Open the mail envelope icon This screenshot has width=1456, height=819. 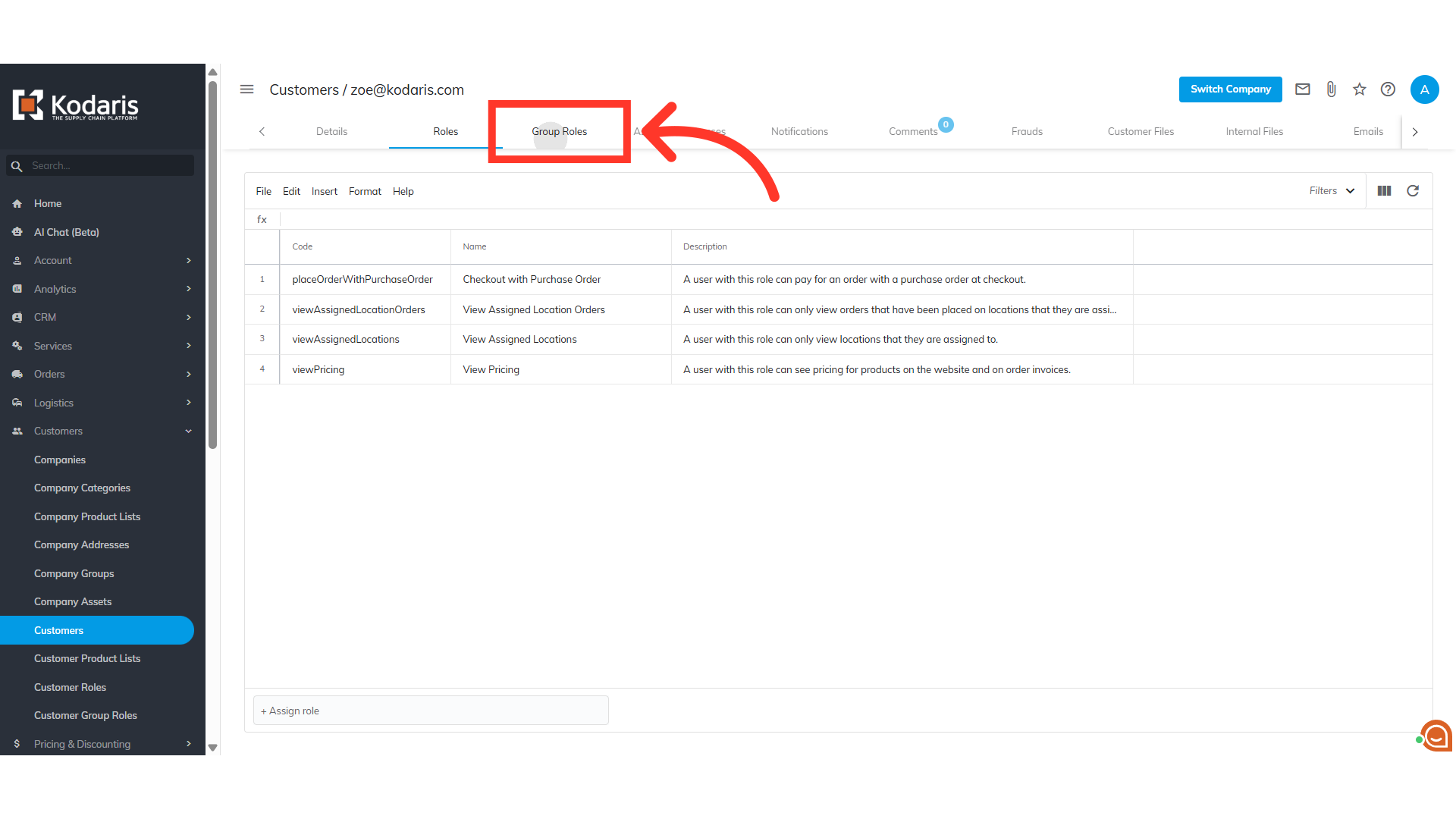click(1303, 89)
